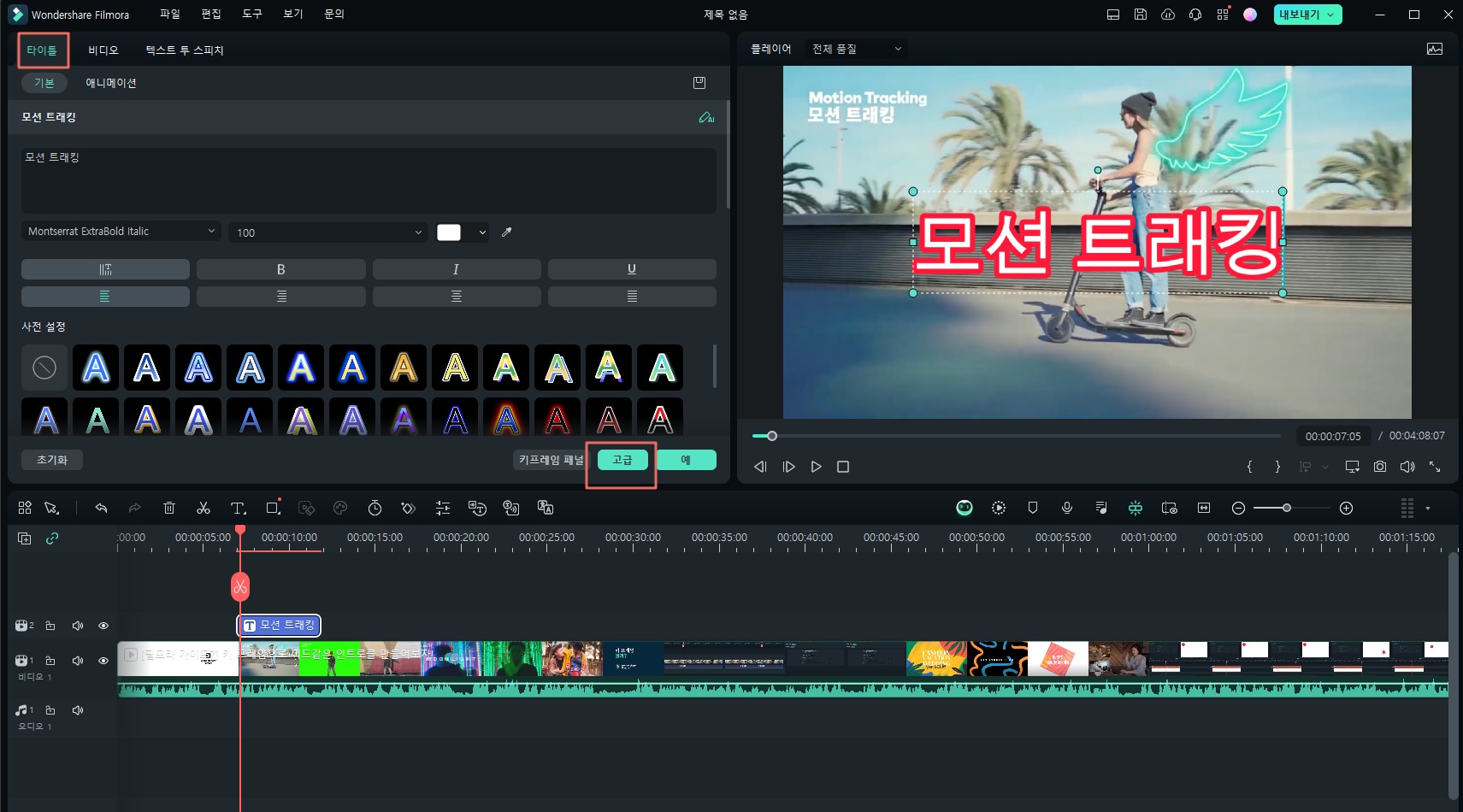1463x812 pixels.
Task: Open the layout grid icon in timeline toolbar
Action: pos(25,508)
